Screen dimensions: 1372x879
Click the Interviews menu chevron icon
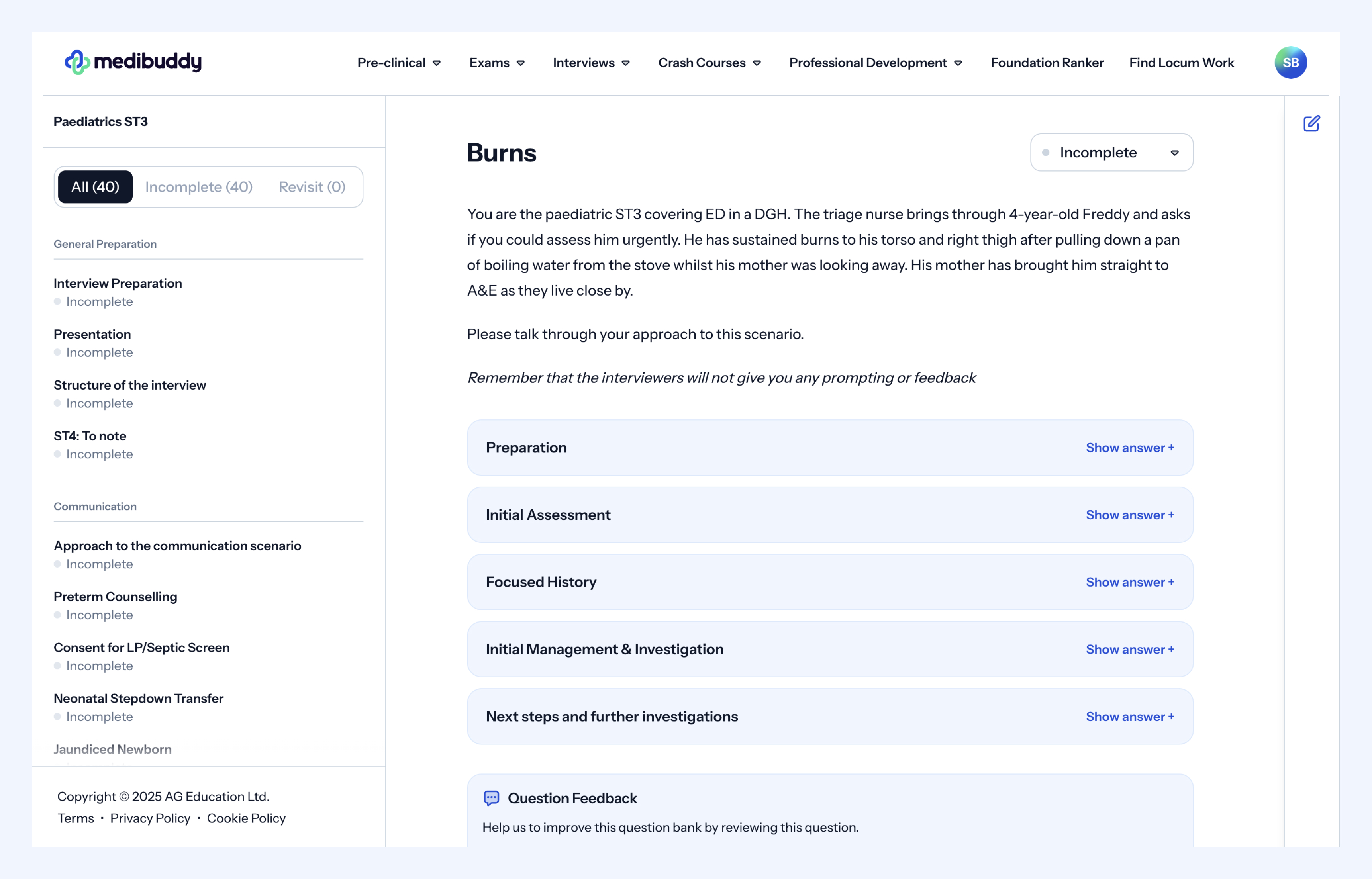click(x=626, y=63)
